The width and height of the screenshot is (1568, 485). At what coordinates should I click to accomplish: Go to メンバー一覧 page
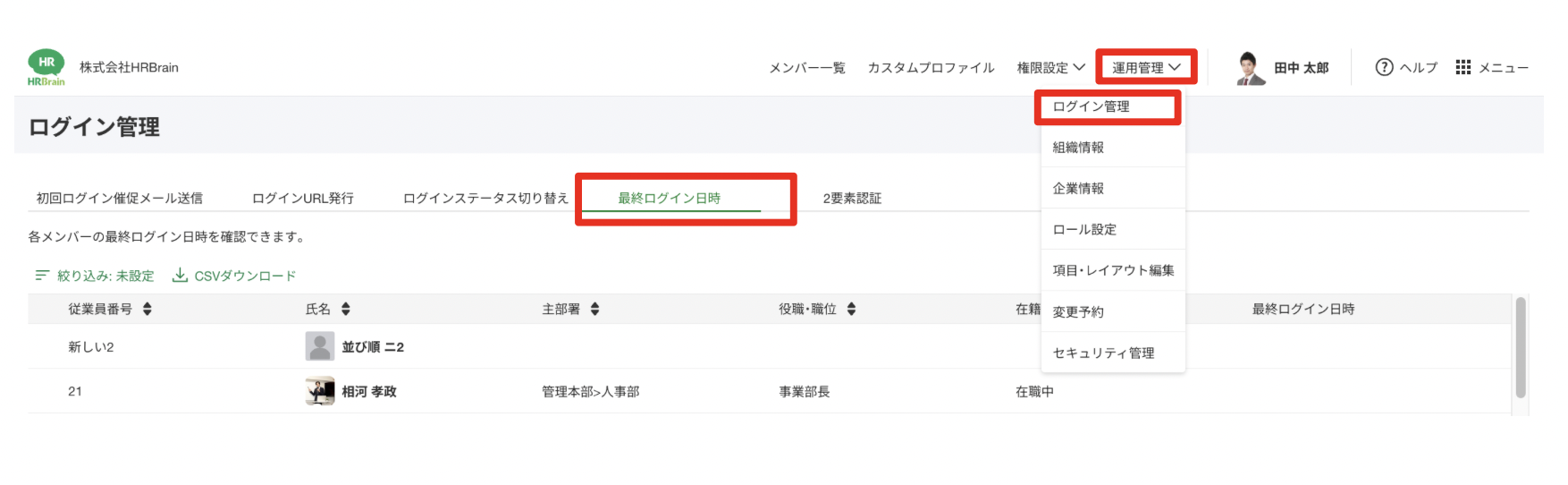tap(807, 68)
